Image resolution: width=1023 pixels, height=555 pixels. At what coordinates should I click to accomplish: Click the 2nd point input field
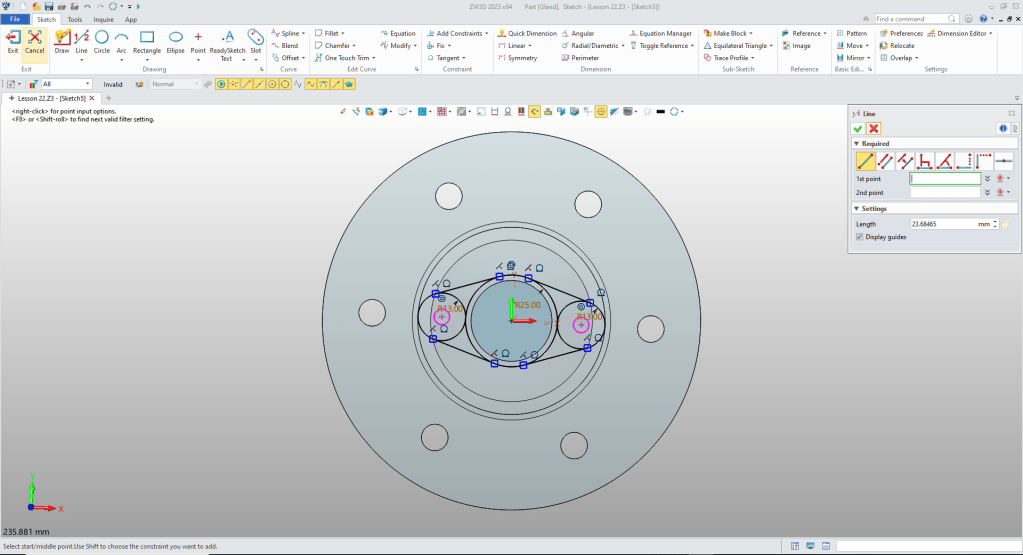point(945,192)
